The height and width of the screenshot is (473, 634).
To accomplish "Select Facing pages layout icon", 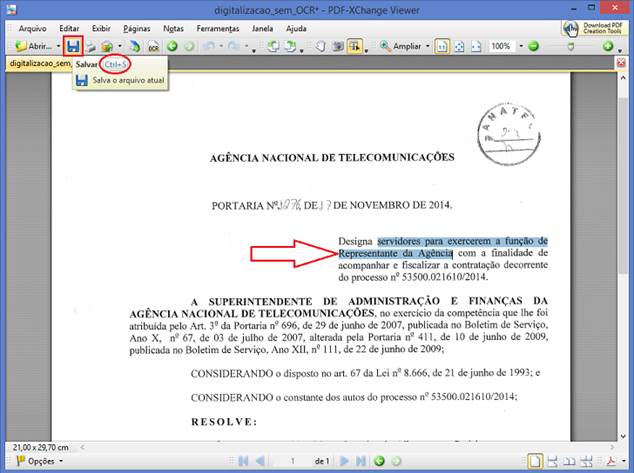I will pyautogui.click(x=569, y=461).
